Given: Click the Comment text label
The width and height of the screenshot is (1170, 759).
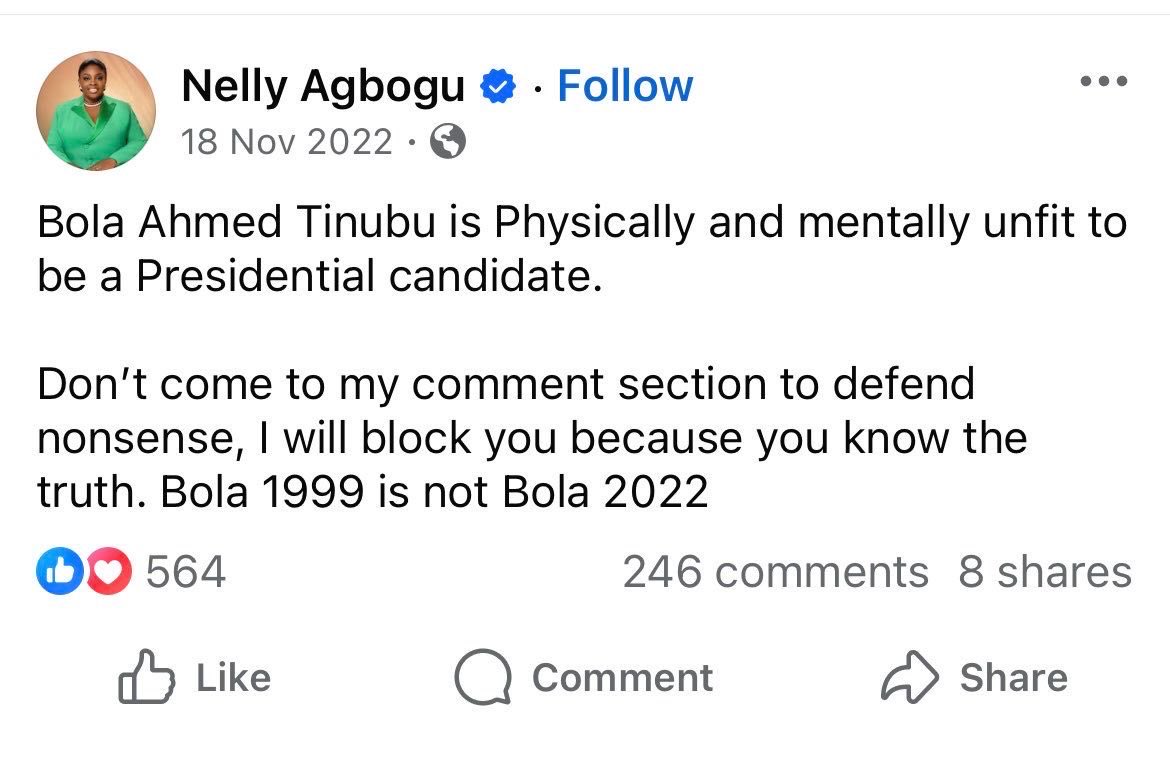Looking at the screenshot, I should (622, 678).
